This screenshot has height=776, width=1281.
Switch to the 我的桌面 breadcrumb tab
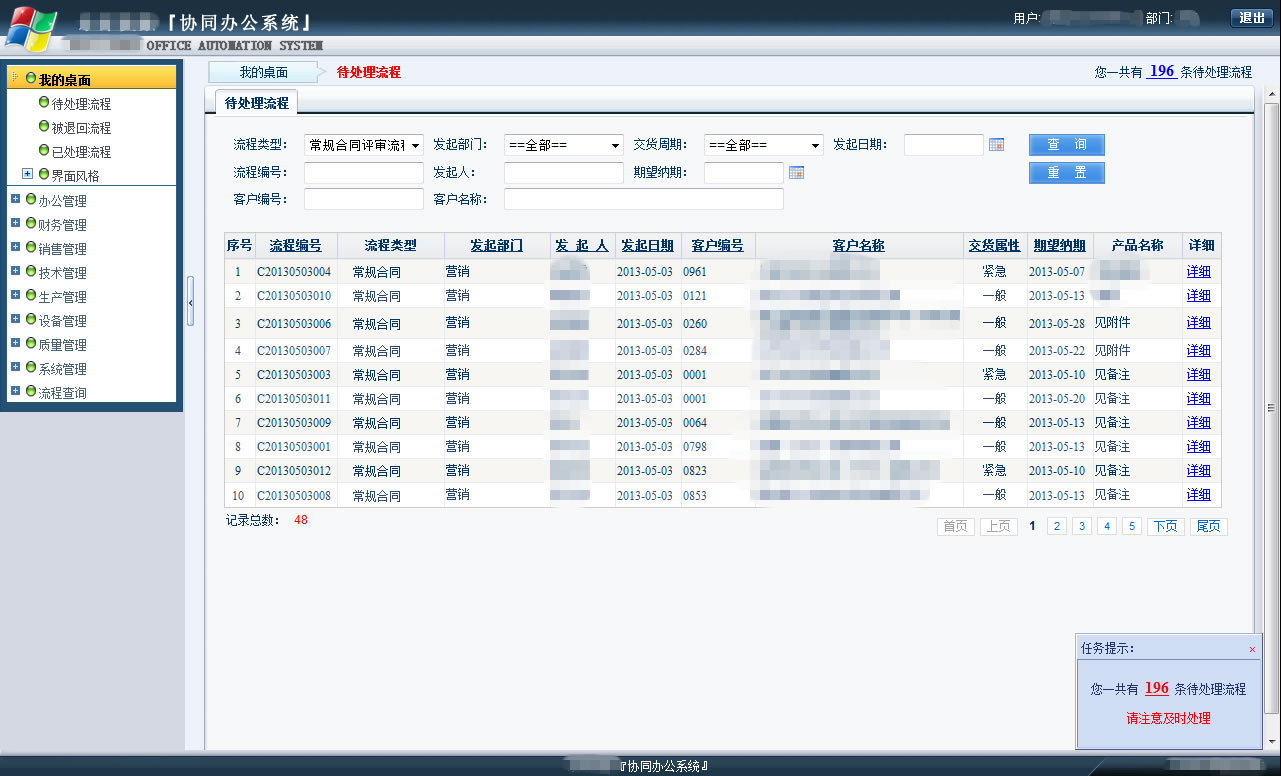pos(264,72)
